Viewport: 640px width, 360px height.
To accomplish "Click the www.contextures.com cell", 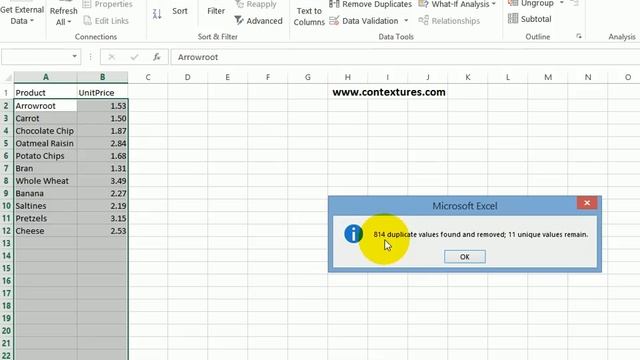I will click(x=389, y=92).
